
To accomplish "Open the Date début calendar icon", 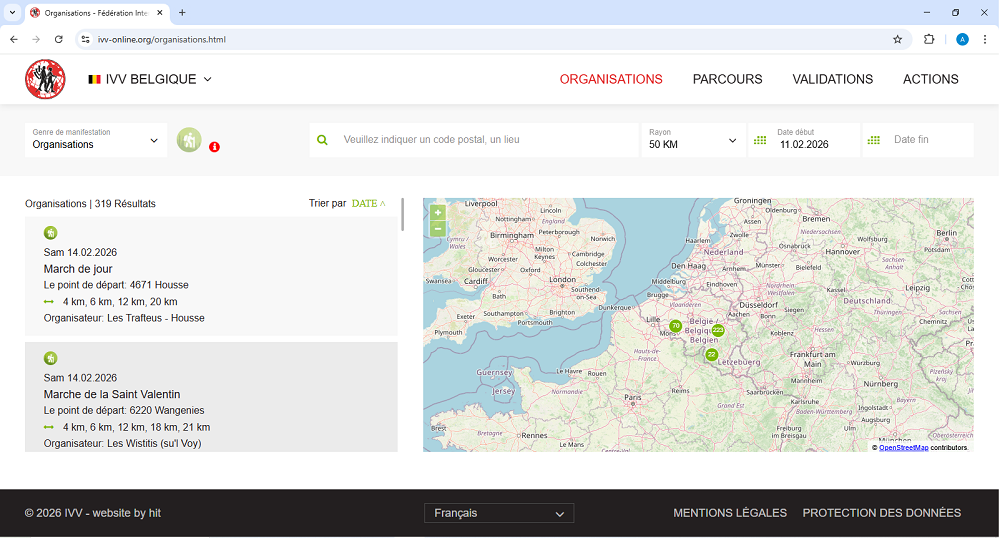I will (760, 140).
